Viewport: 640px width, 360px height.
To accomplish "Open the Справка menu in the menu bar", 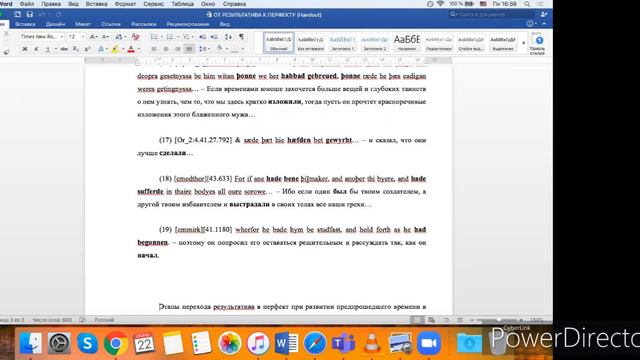I will tap(234, 4).
